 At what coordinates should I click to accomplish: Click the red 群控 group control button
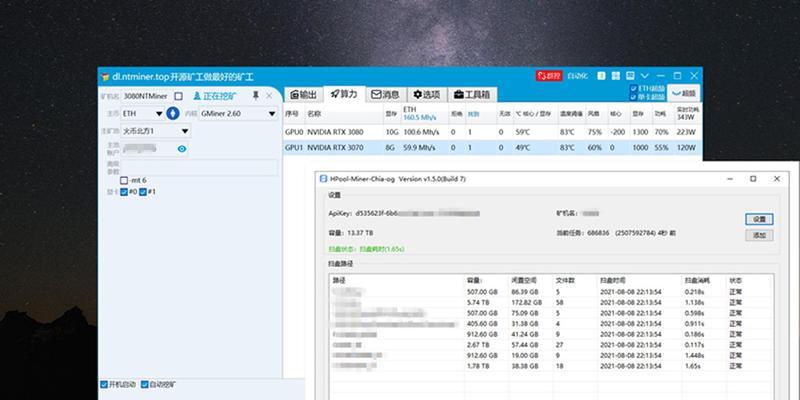548,76
